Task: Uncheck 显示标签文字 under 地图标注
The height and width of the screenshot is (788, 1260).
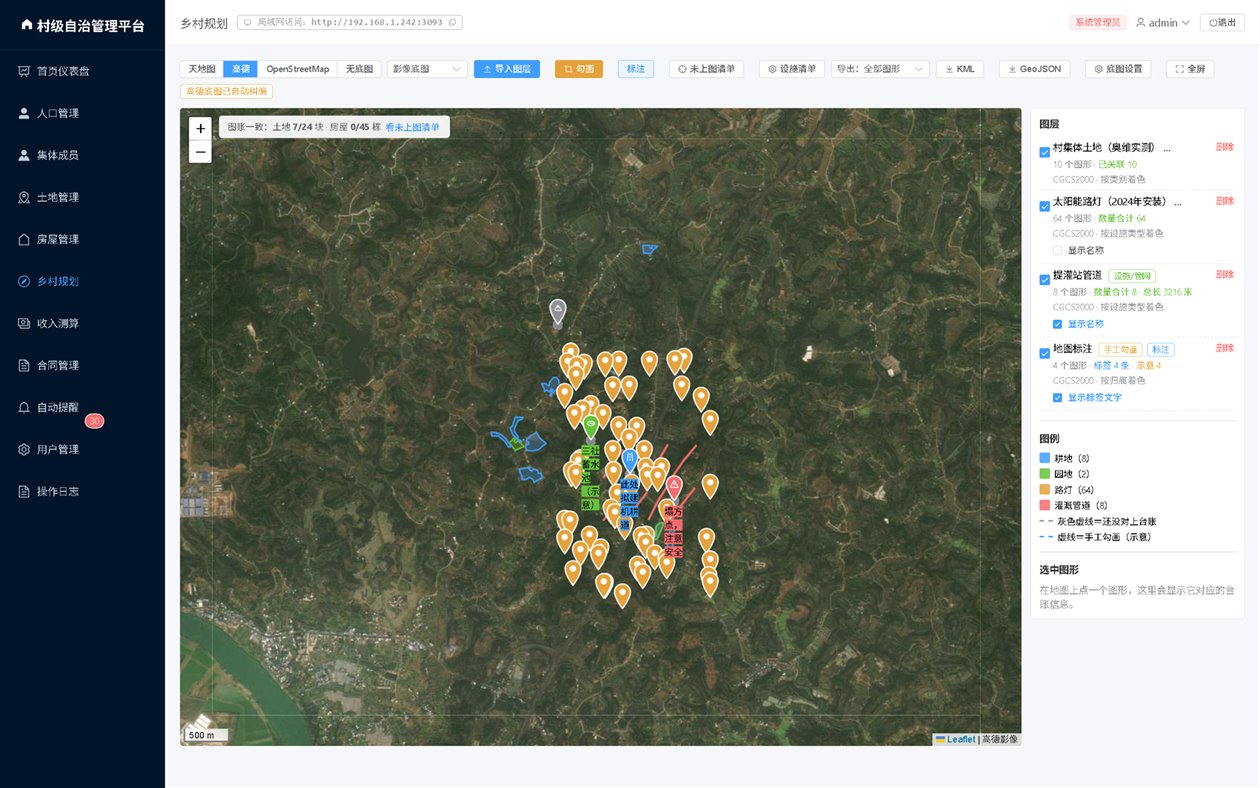Action: (x=1058, y=397)
